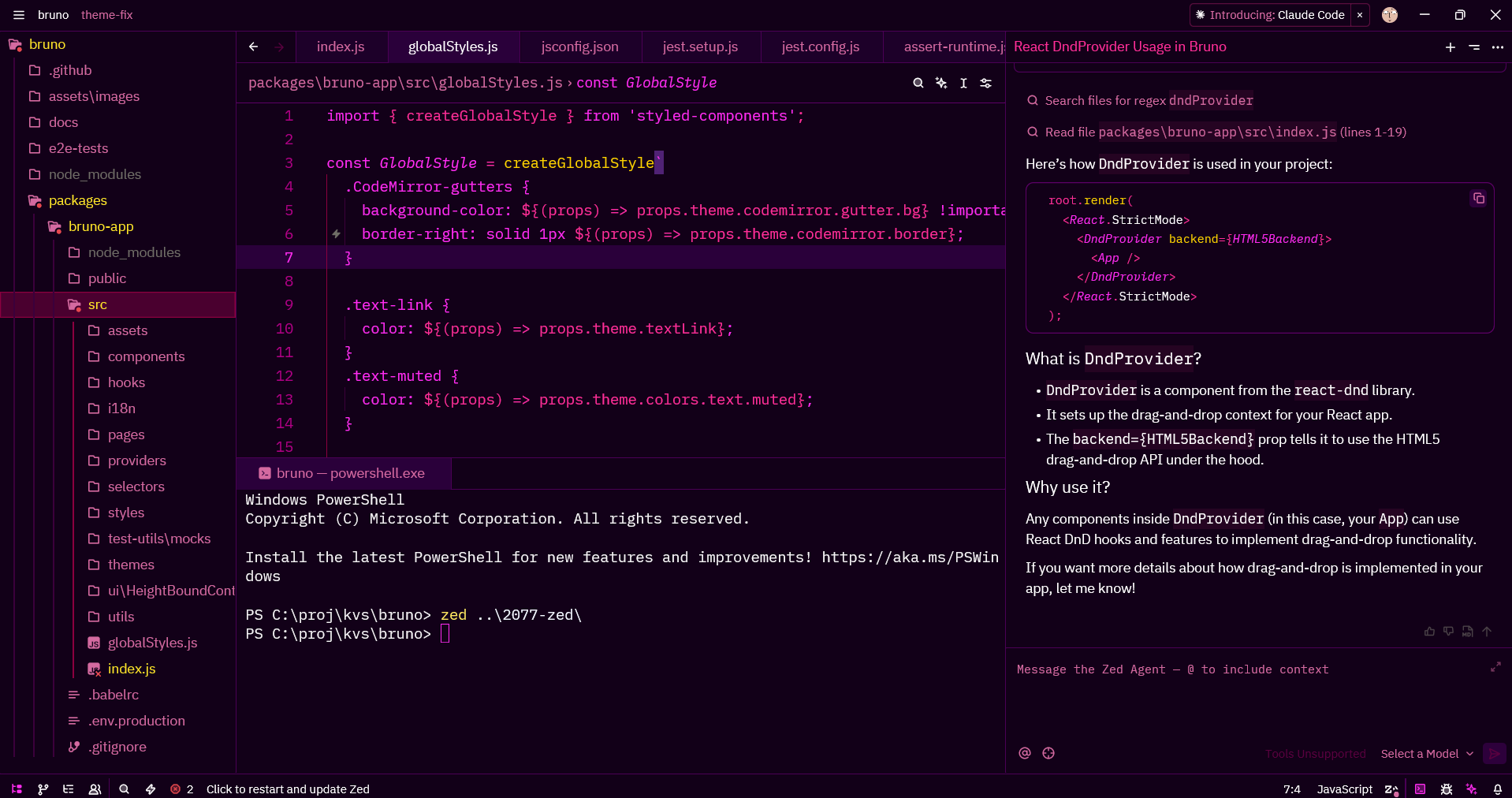The height and width of the screenshot is (798, 1512).
Task: Open editor controls sliders icon
Action: coord(985,83)
